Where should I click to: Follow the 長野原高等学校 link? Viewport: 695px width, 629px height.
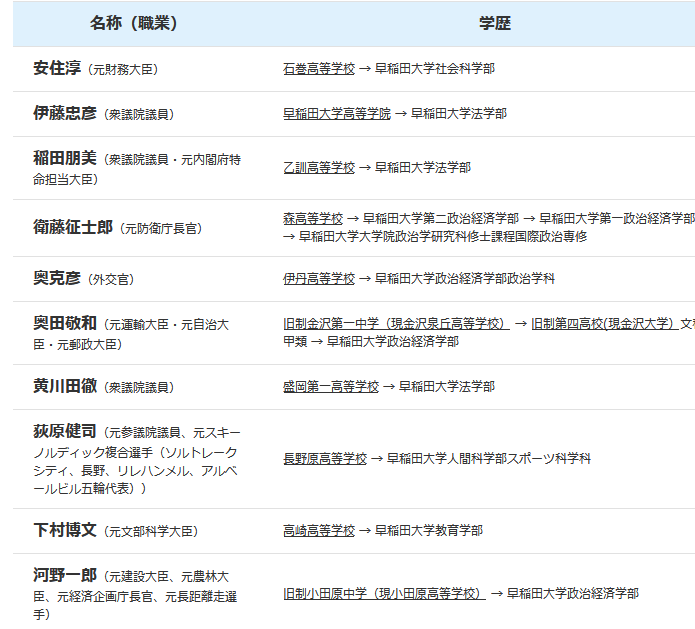tap(324, 458)
